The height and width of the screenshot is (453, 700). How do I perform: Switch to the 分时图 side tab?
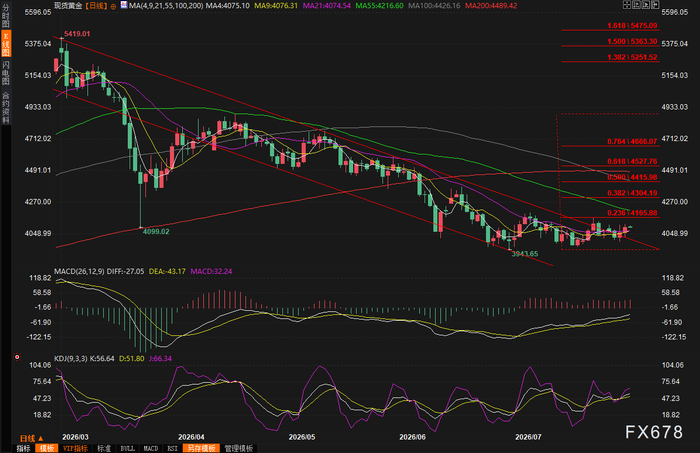(6, 16)
